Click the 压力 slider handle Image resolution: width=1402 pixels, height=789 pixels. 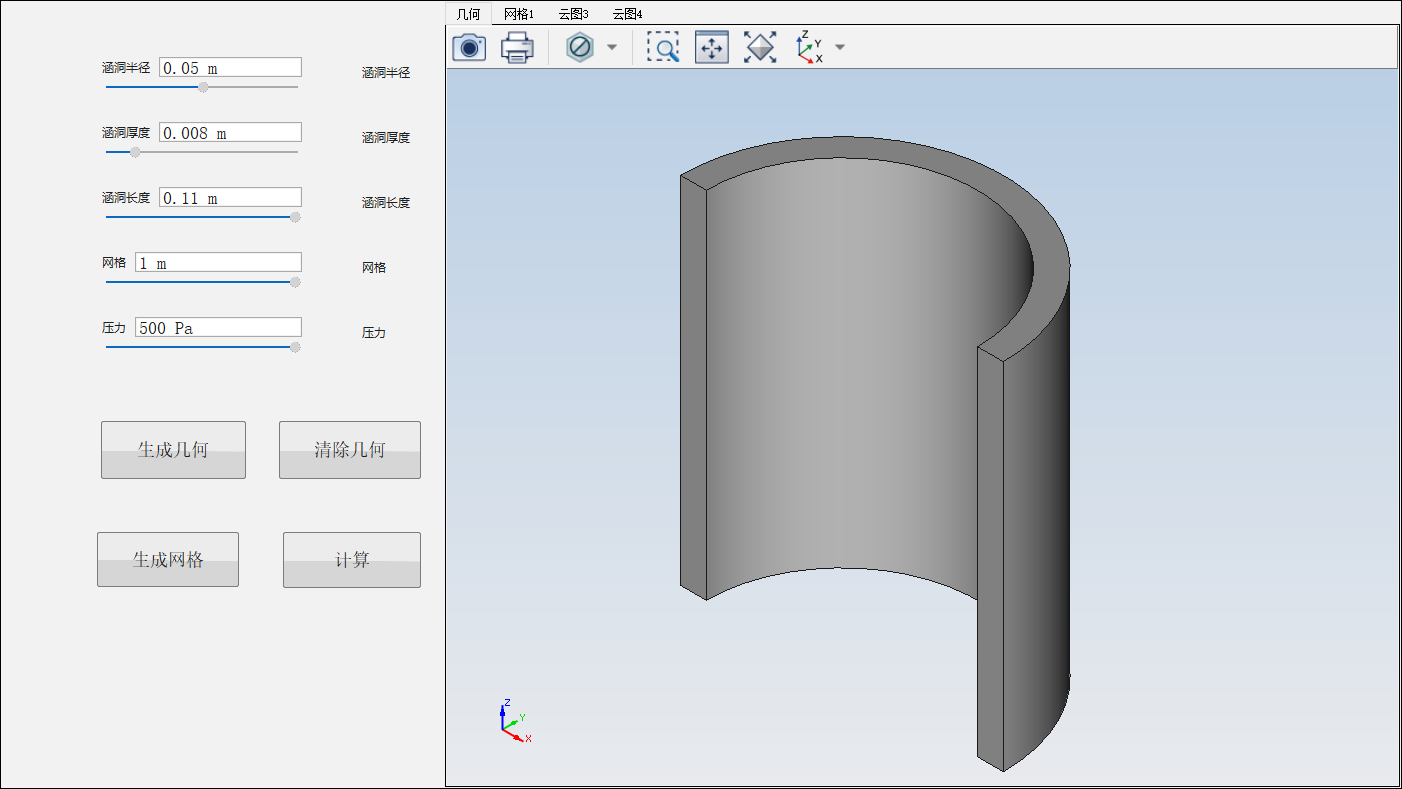[x=295, y=347]
